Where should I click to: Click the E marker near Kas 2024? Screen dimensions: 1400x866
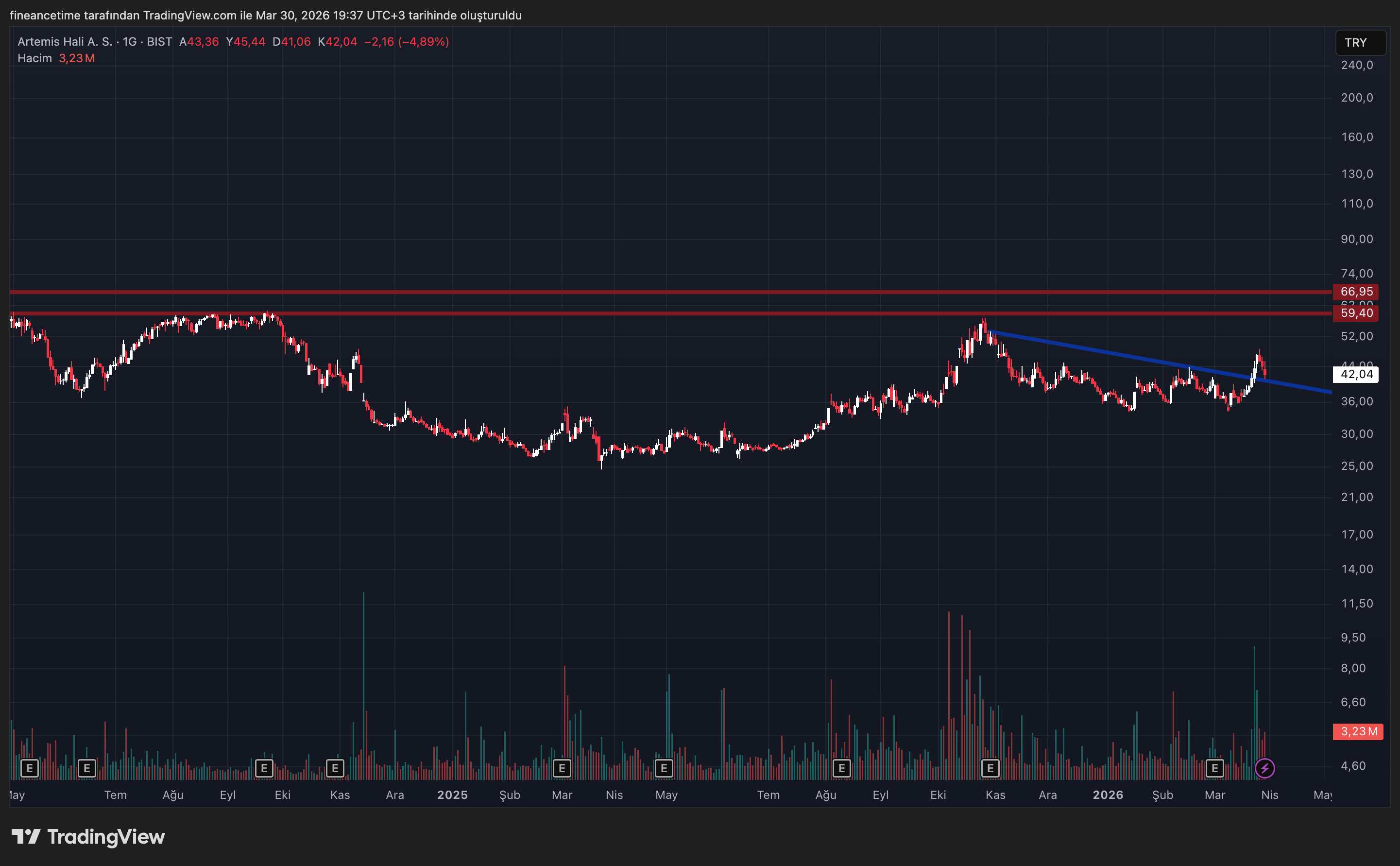[335, 768]
